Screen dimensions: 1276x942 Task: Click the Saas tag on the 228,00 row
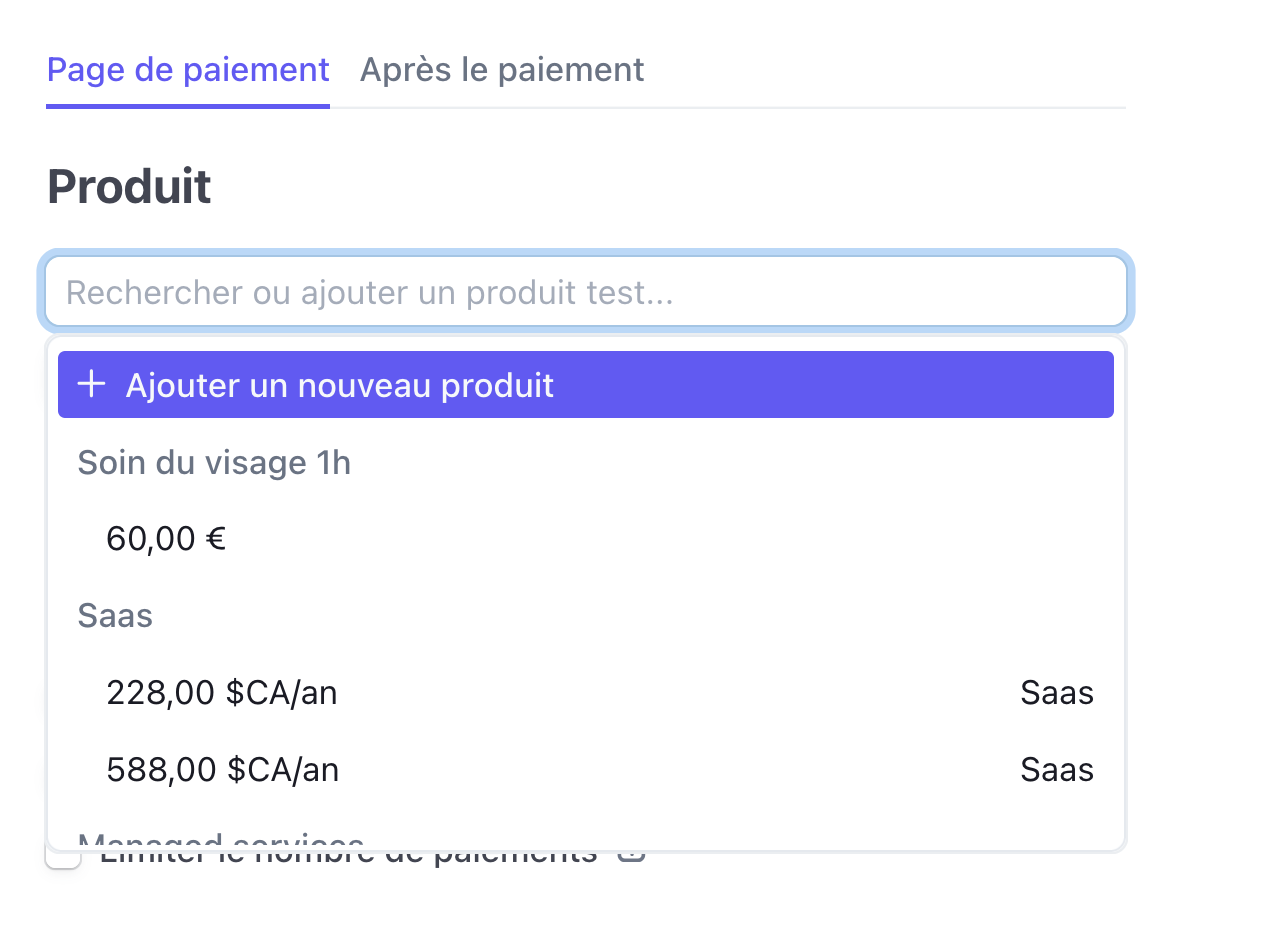tap(1057, 693)
